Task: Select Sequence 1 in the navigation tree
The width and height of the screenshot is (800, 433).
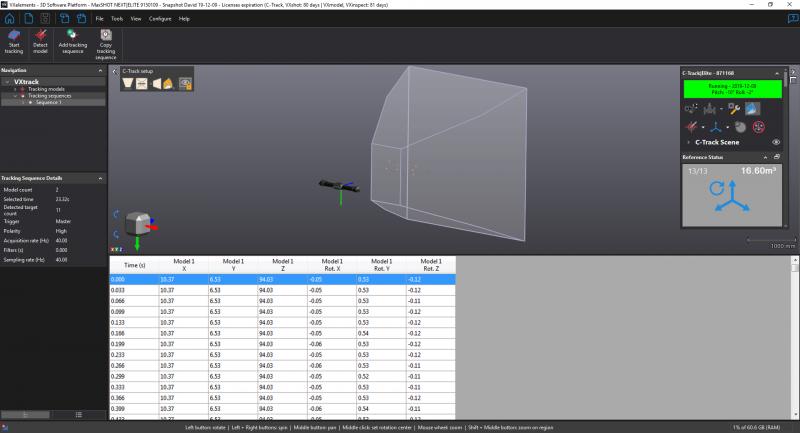Action: pyautogui.click(x=48, y=103)
